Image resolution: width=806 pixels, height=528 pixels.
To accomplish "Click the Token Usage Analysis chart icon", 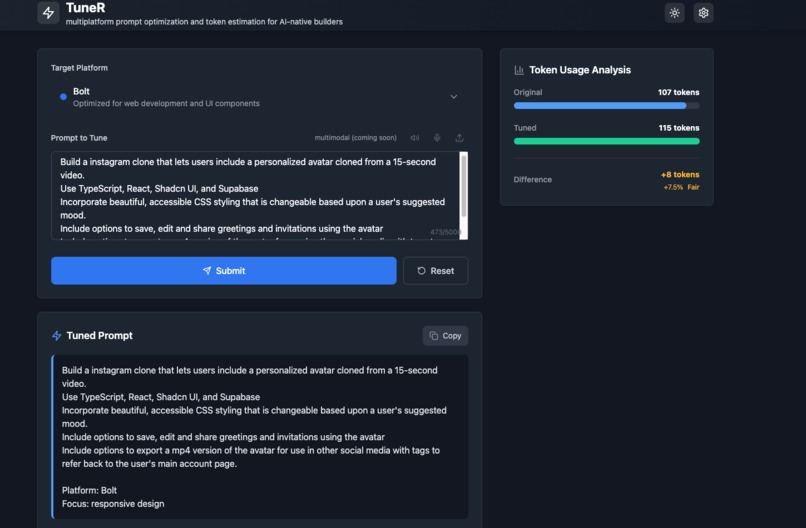I will tap(519, 70).
